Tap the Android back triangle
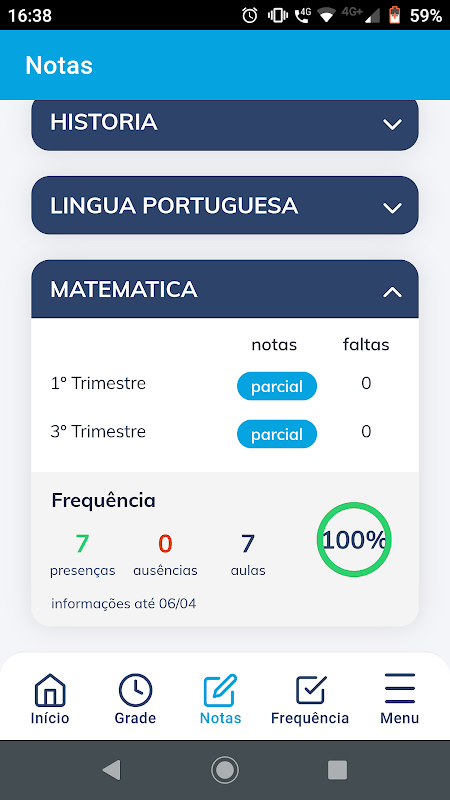450x800 pixels. tap(111, 770)
